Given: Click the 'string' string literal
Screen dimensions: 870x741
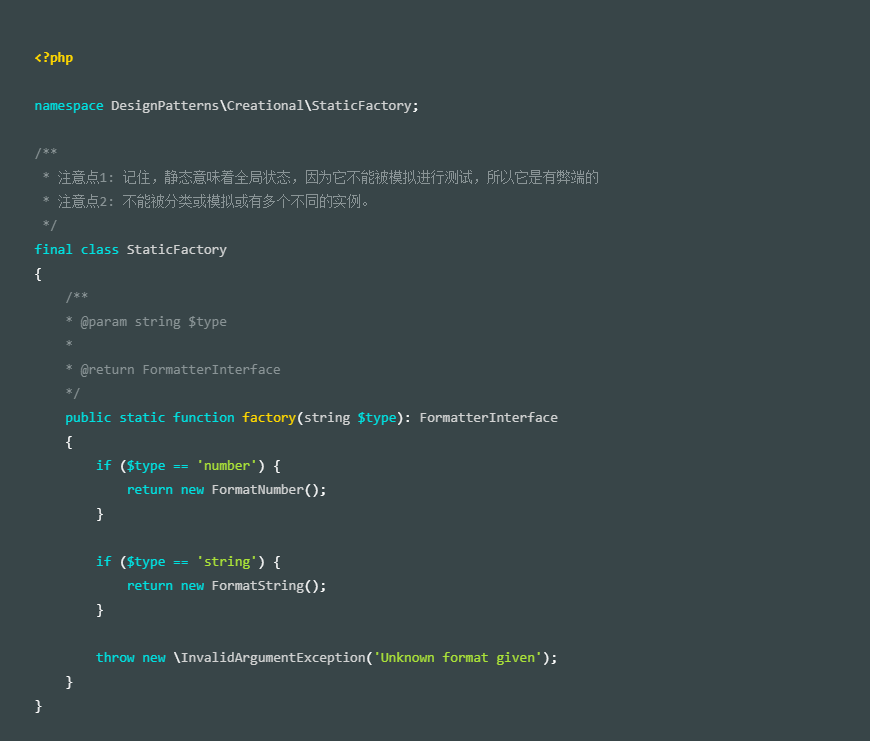Looking at the screenshot, I should click(x=226, y=562).
